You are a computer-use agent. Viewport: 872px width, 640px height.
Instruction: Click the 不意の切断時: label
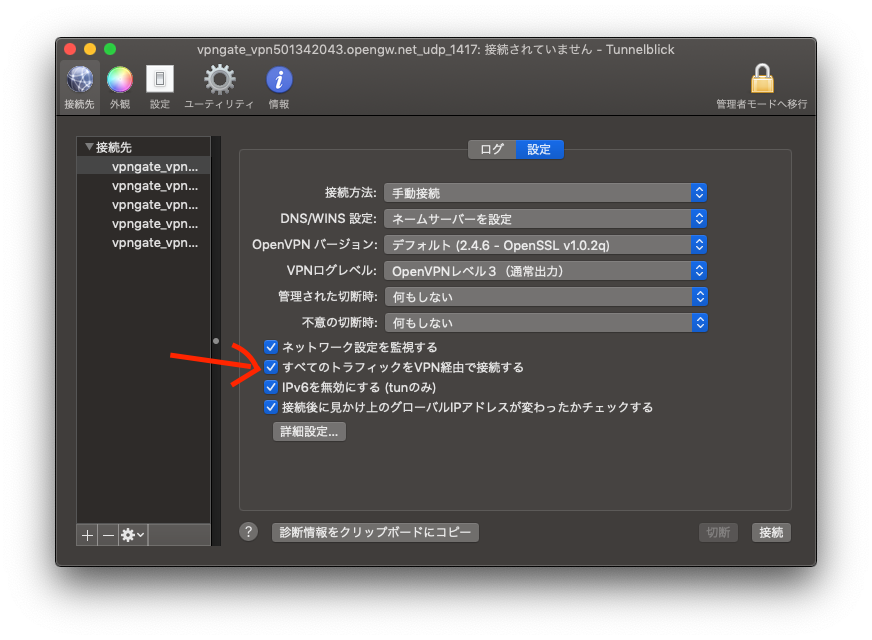tap(340, 323)
